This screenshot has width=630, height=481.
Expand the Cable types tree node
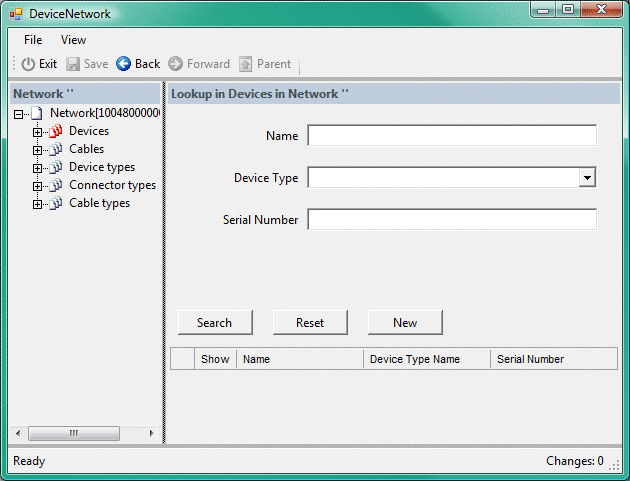point(37,205)
